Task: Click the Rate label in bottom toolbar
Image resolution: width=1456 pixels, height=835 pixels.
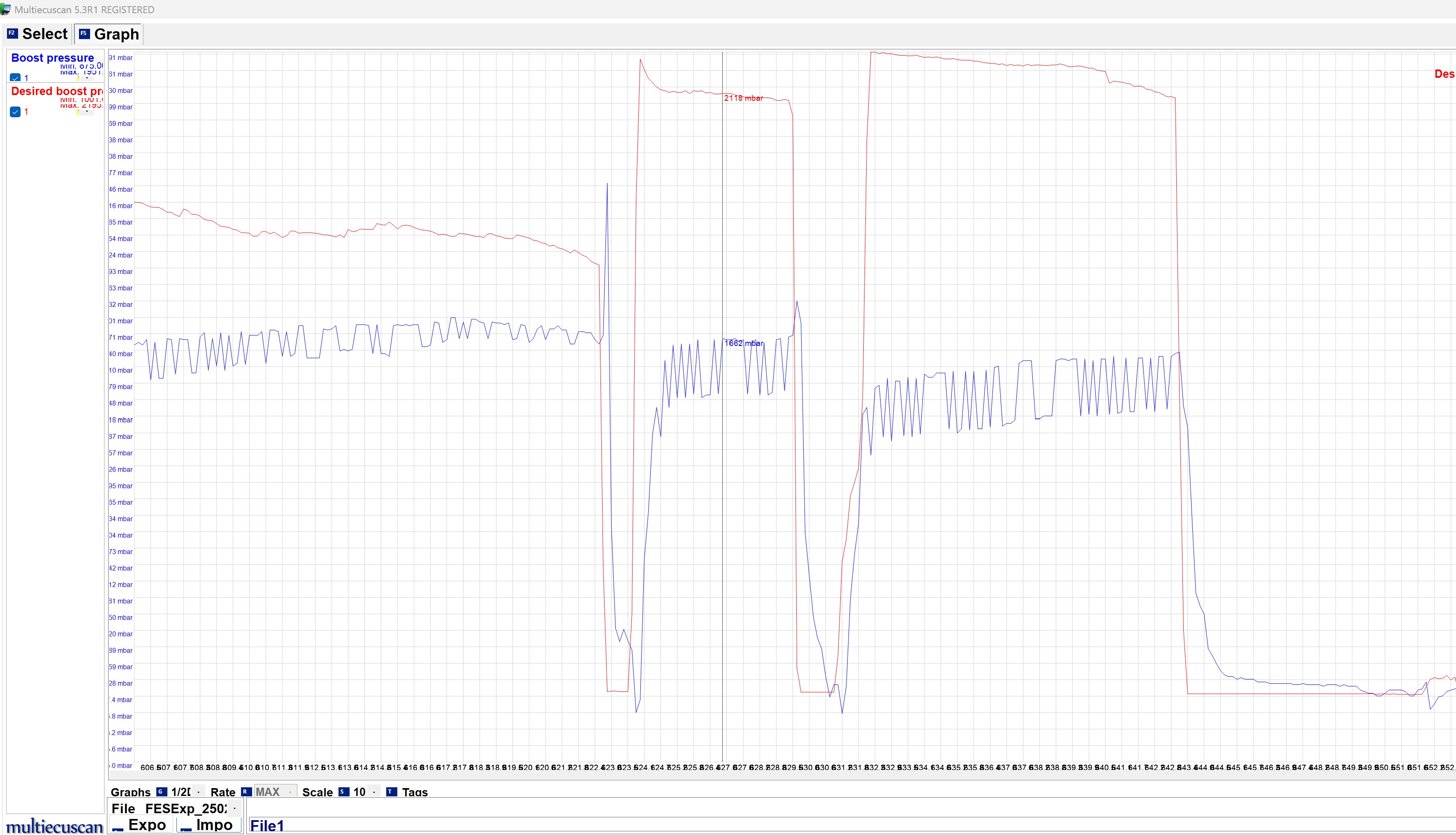Action: coord(223,792)
